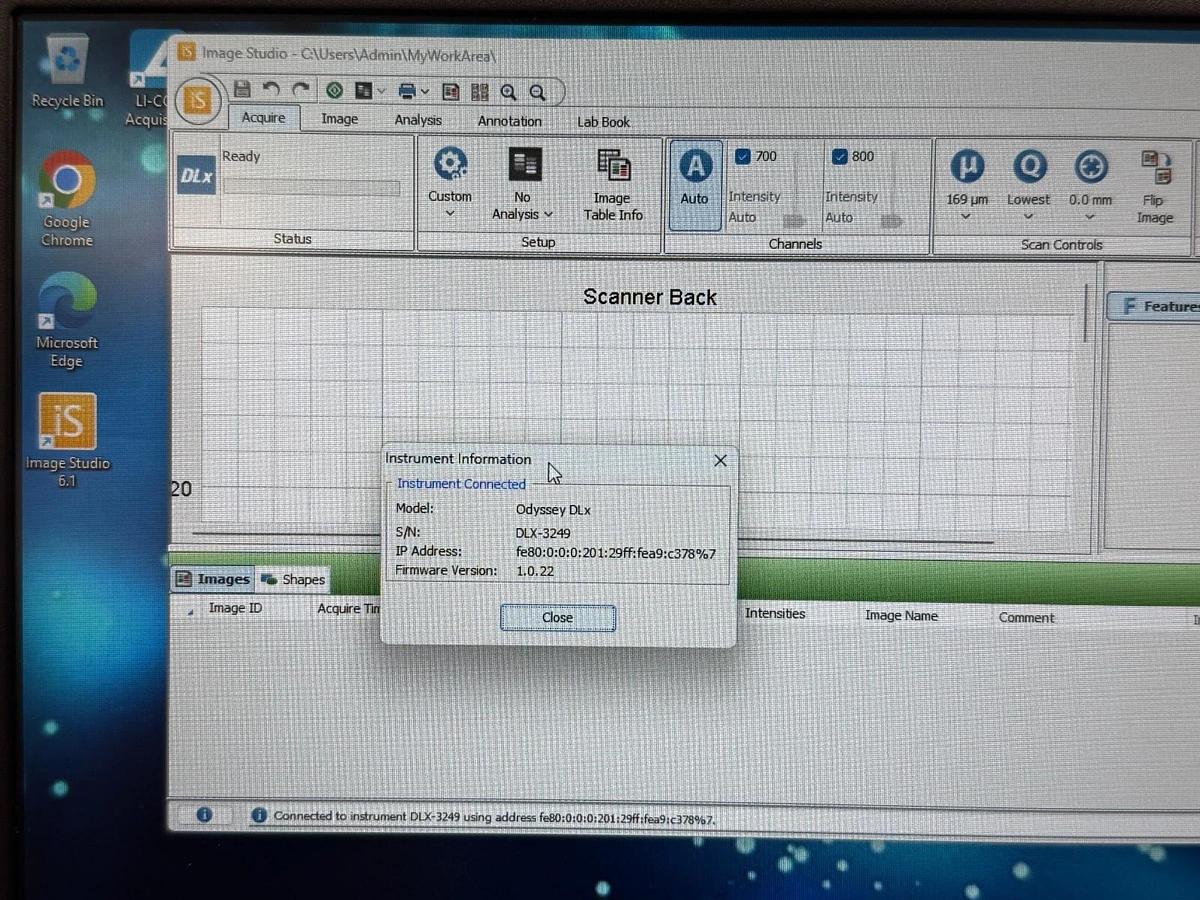Click the Close button in Instrument Information
The height and width of the screenshot is (900, 1200).
(x=558, y=618)
